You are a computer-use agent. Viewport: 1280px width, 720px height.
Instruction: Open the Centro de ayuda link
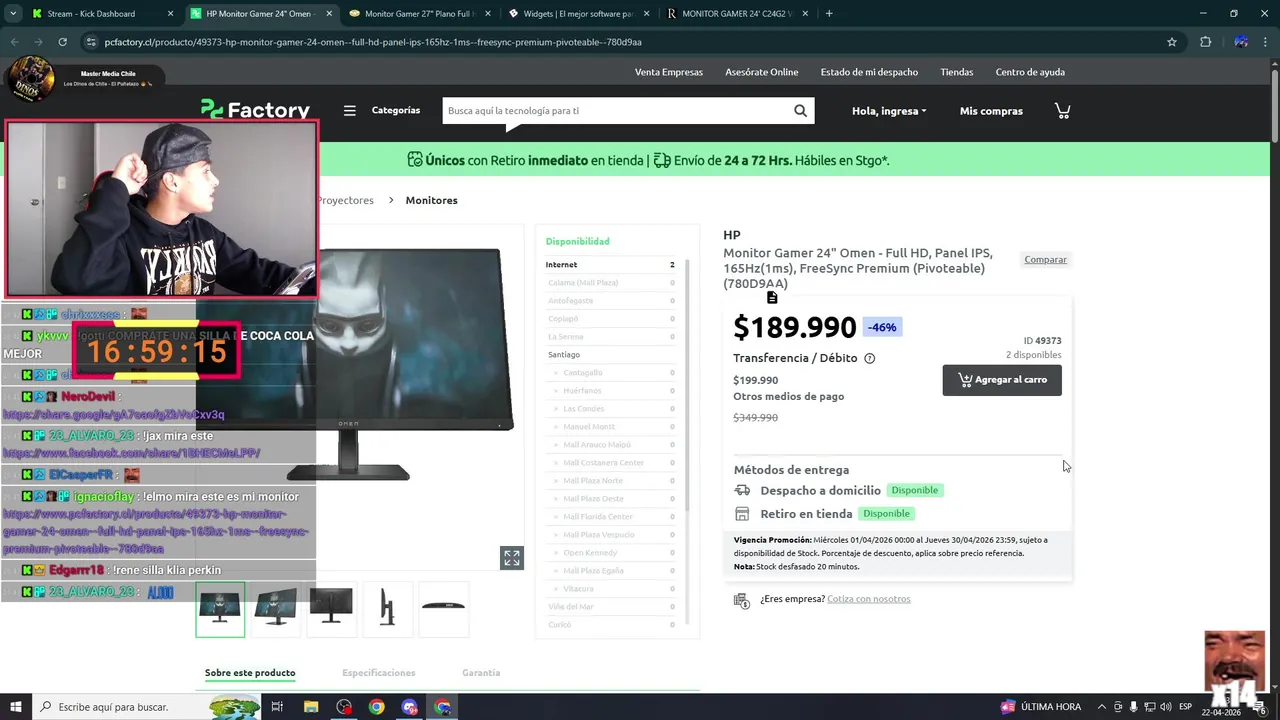coord(1030,72)
